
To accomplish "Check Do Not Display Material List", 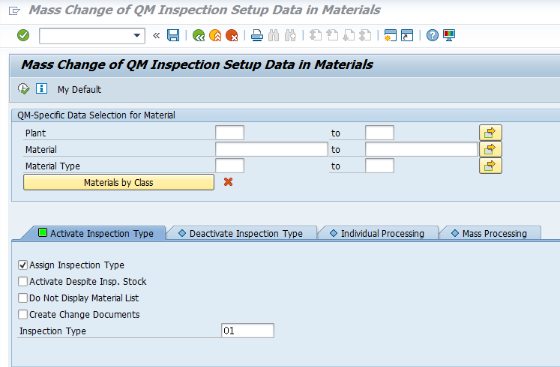I will coord(23,298).
